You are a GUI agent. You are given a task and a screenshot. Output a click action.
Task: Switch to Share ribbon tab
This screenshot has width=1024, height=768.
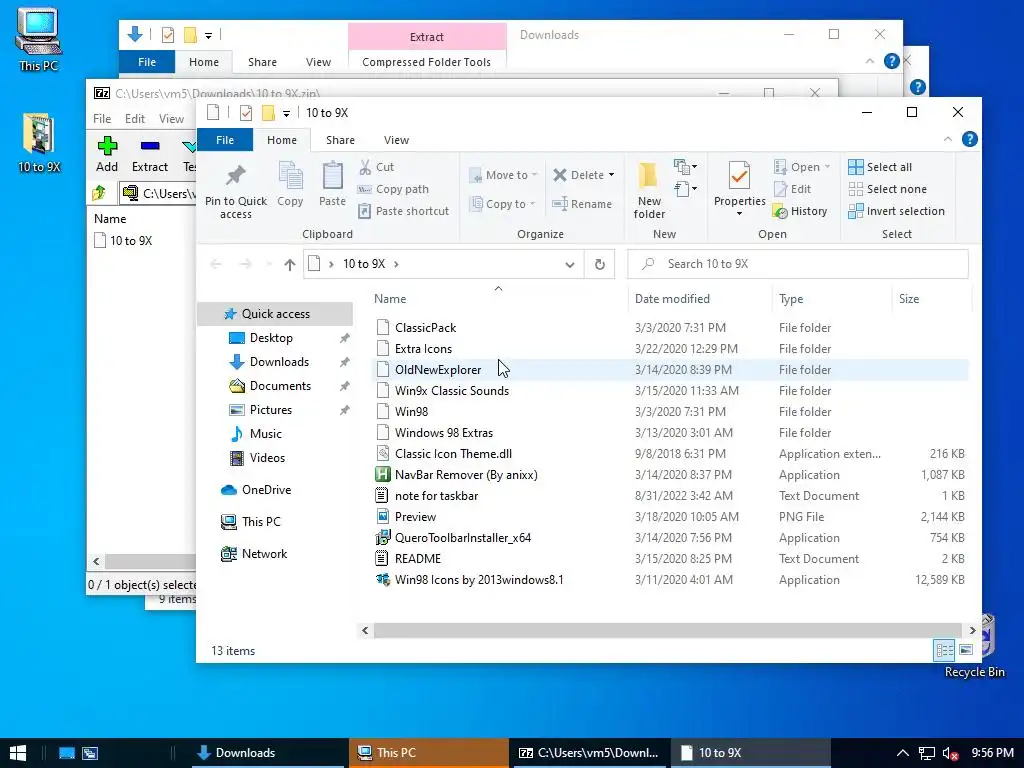pyautogui.click(x=340, y=140)
